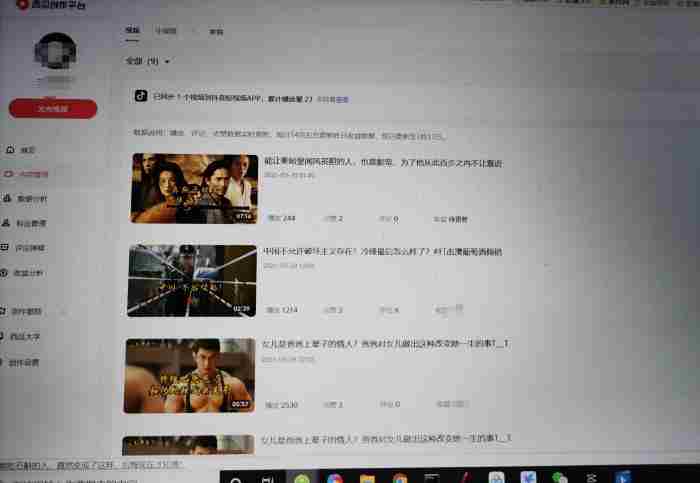700x483 pixels.
Task: Click the play count 2530 stat
Action: tap(281, 404)
